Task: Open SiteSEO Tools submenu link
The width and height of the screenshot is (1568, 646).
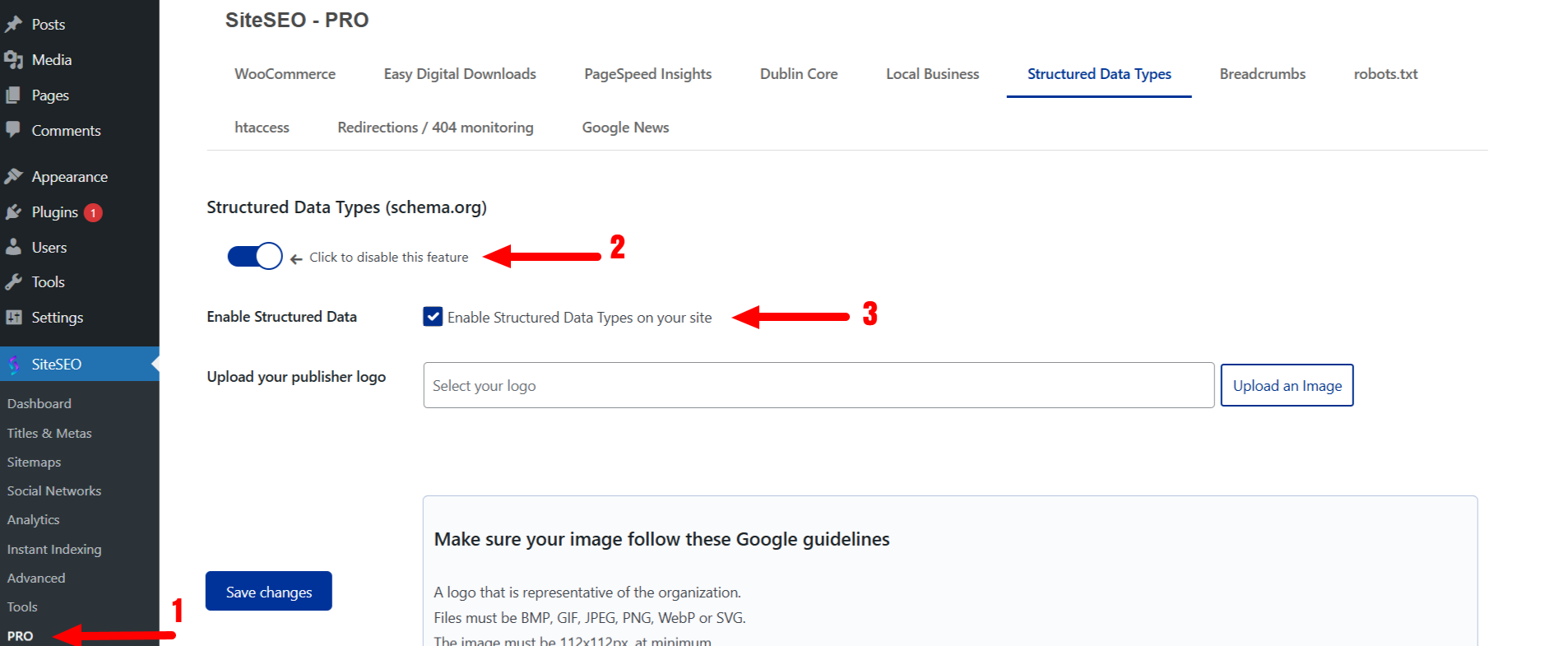Action: pos(22,606)
